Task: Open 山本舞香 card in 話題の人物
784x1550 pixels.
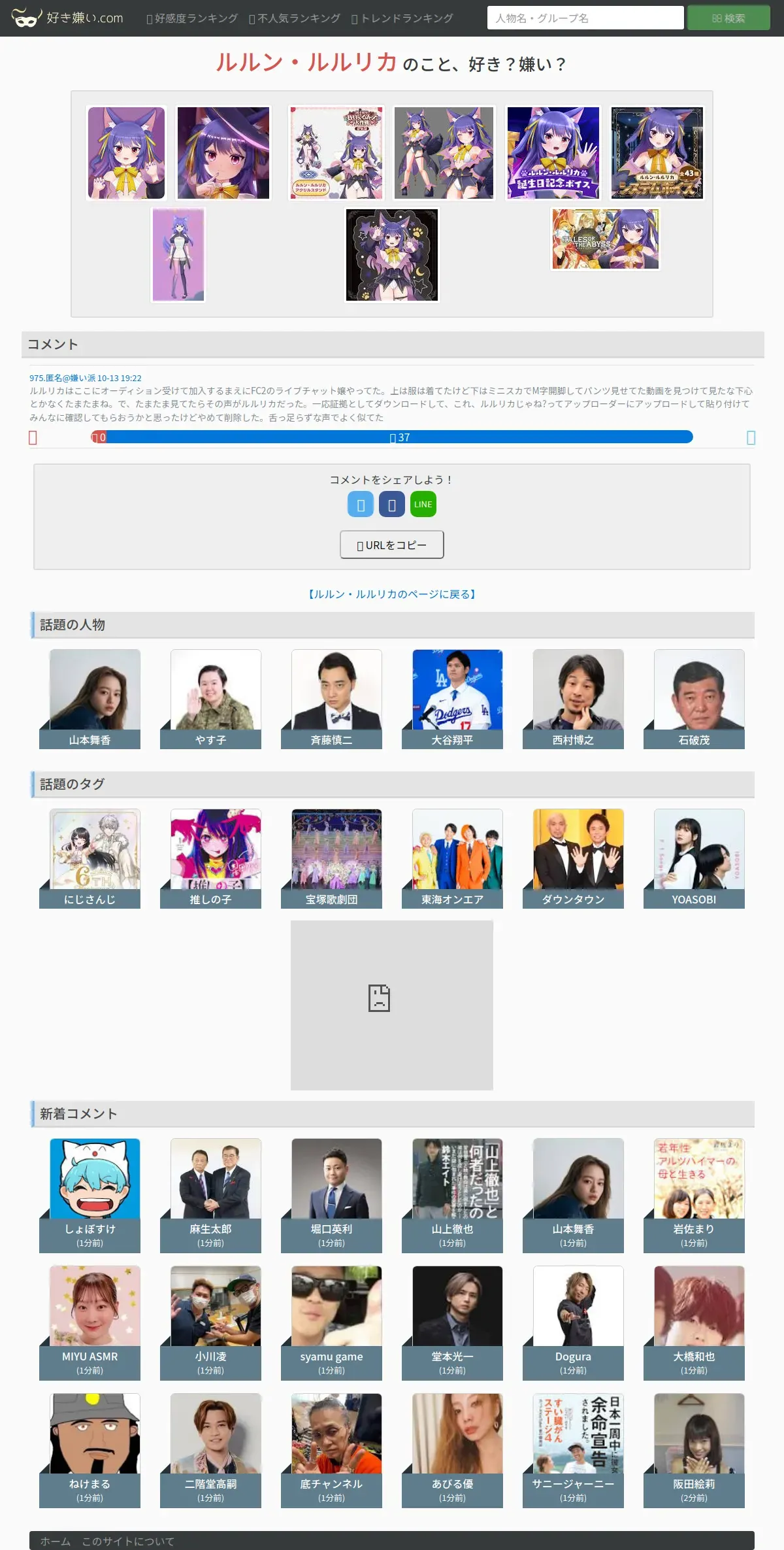Action: pyautogui.click(x=90, y=699)
